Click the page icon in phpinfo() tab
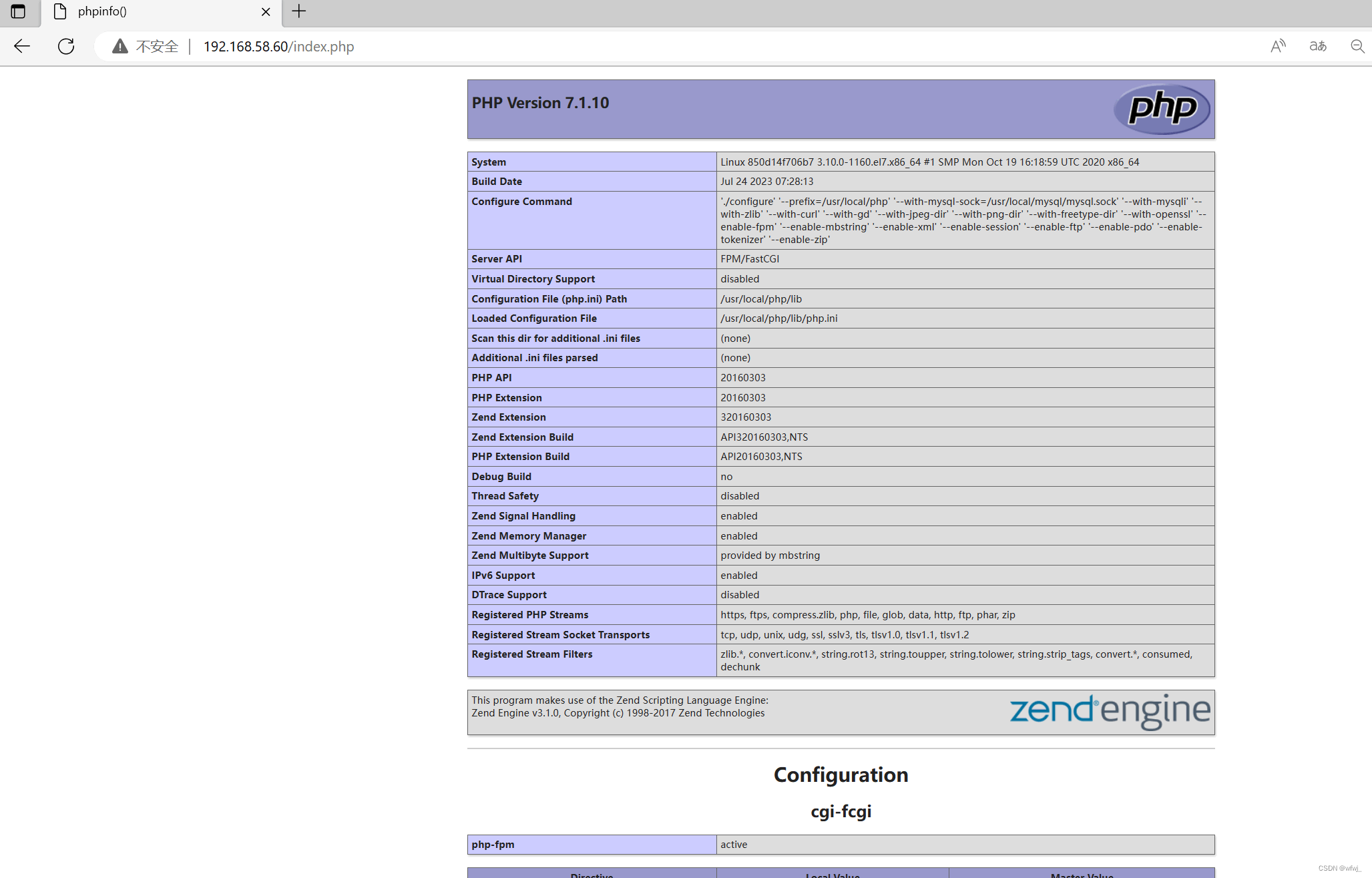The image size is (1372, 878). pos(60,11)
